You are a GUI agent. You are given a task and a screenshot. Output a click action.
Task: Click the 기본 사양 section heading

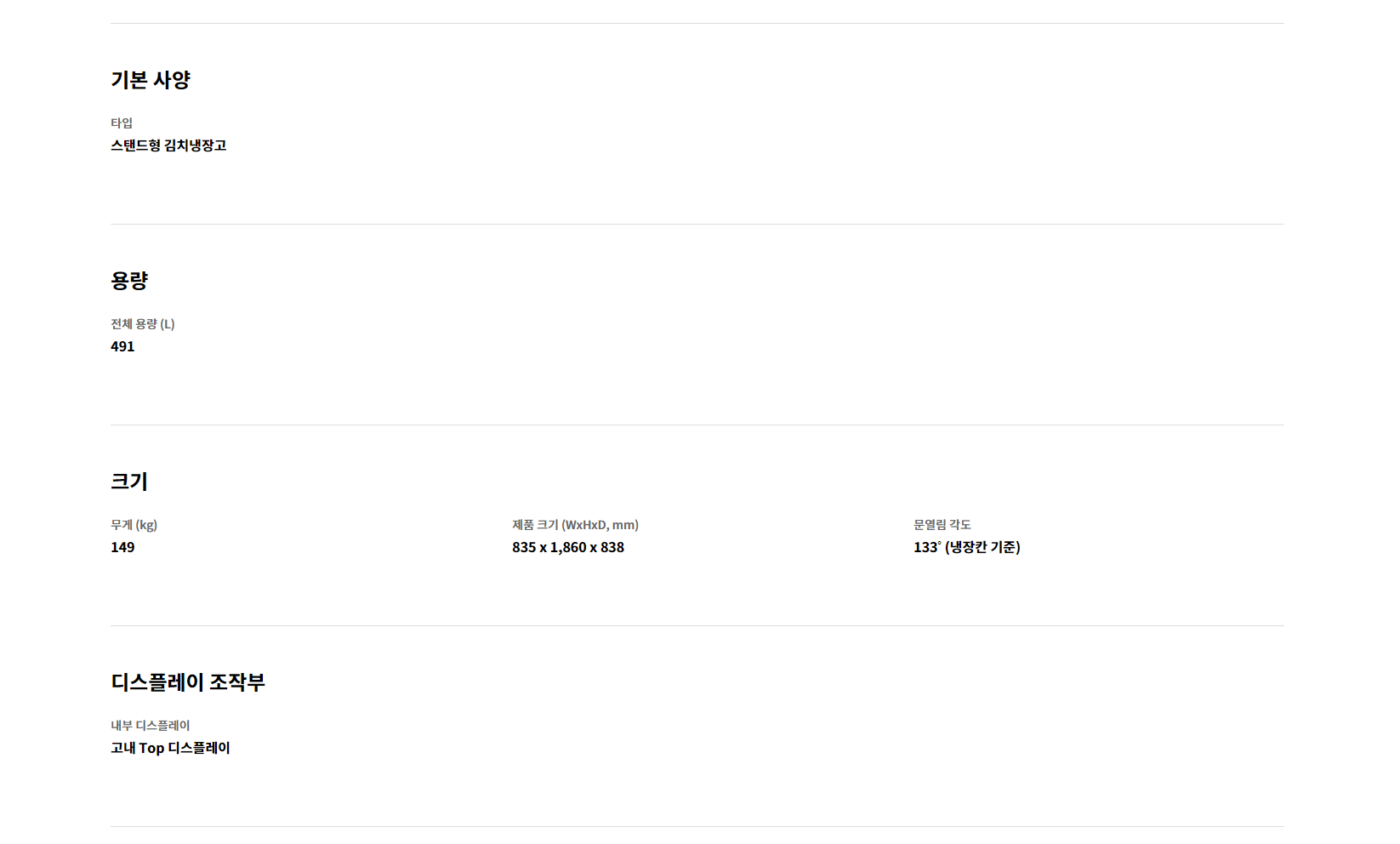(x=151, y=80)
